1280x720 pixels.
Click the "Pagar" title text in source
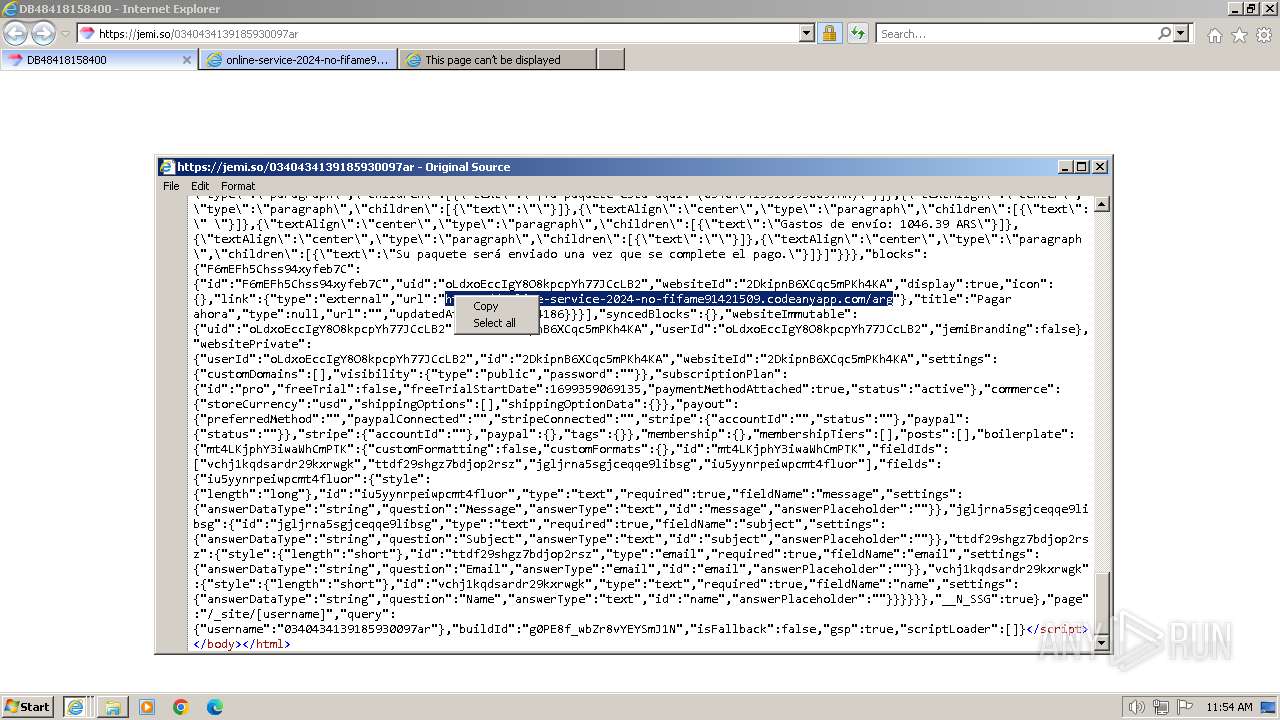(x=992, y=299)
